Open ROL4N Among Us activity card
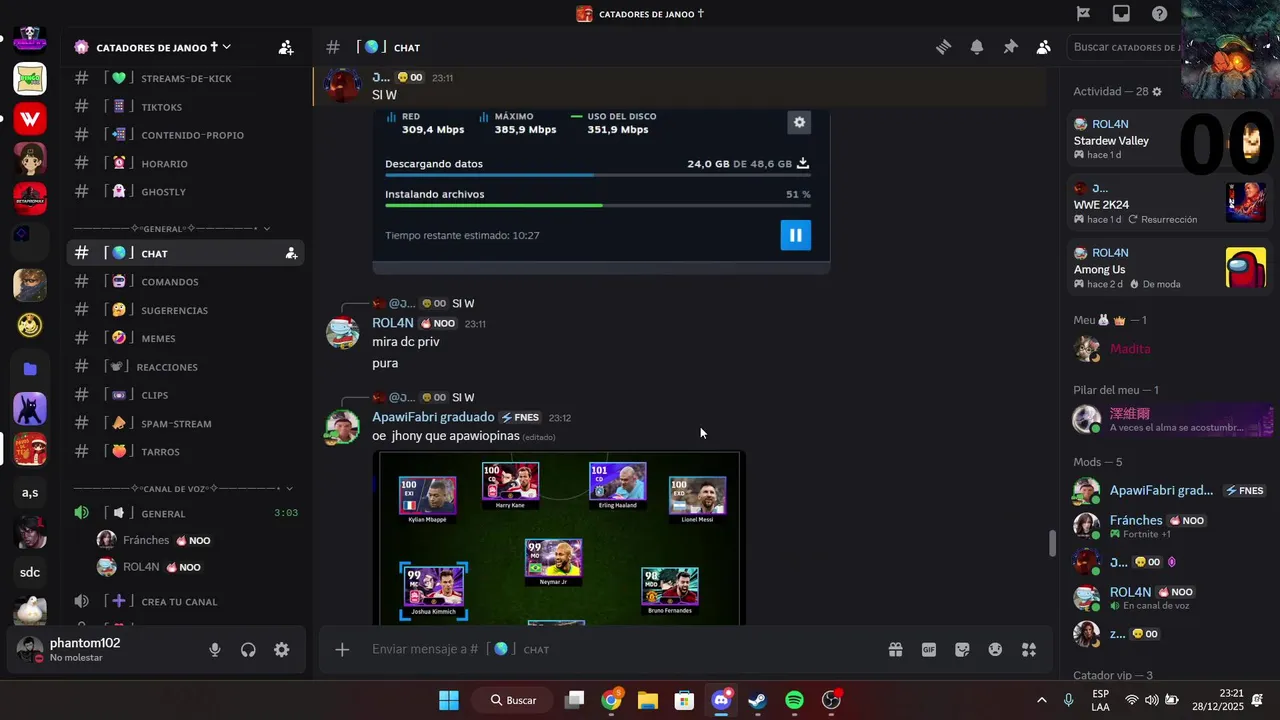This screenshot has height=720, width=1280. (x=1169, y=268)
